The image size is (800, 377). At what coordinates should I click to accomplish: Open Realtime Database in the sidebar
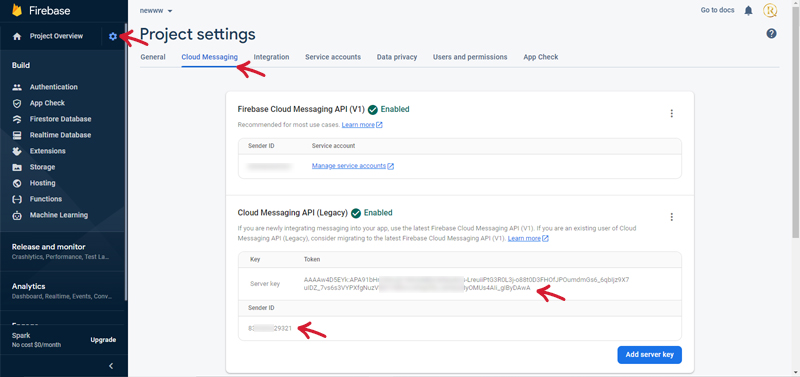[x=60, y=135]
